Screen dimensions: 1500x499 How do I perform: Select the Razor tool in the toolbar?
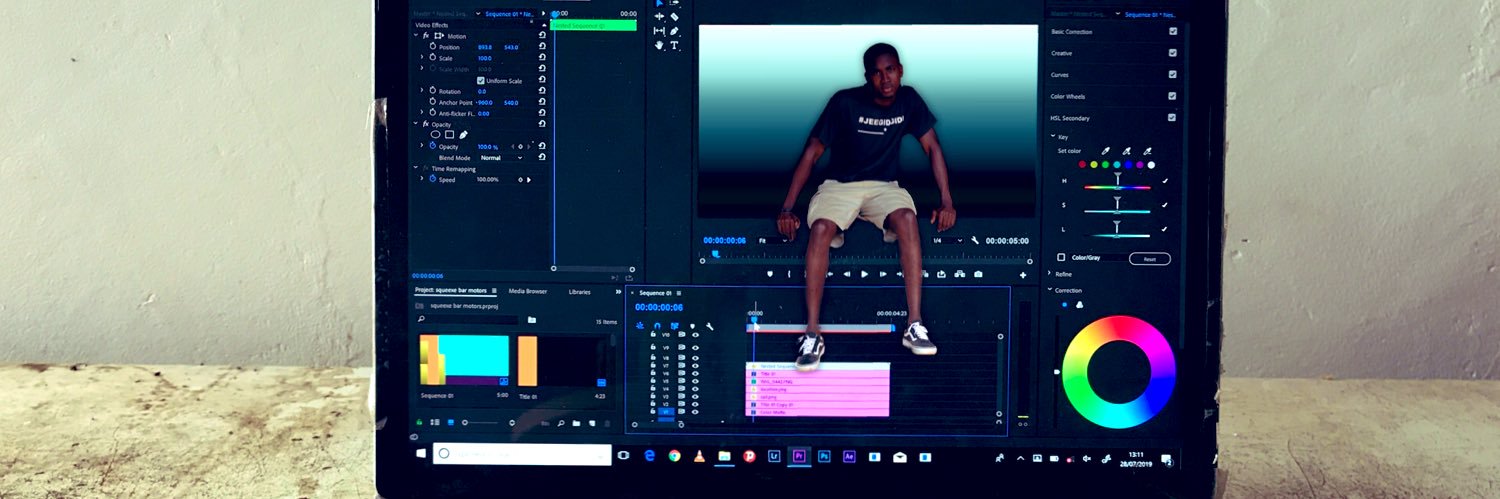[x=674, y=16]
